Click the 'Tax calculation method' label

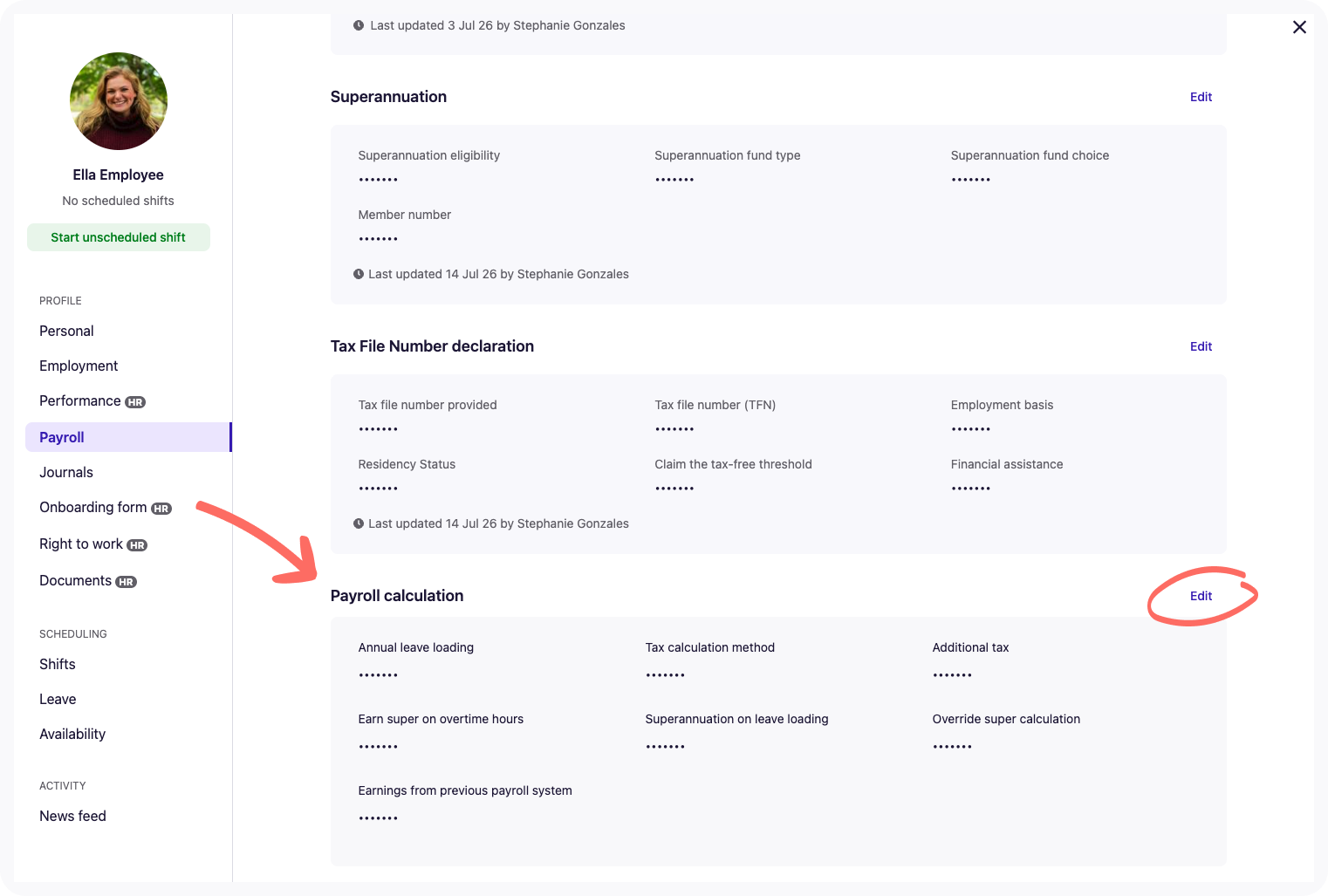click(x=710, y=647)
